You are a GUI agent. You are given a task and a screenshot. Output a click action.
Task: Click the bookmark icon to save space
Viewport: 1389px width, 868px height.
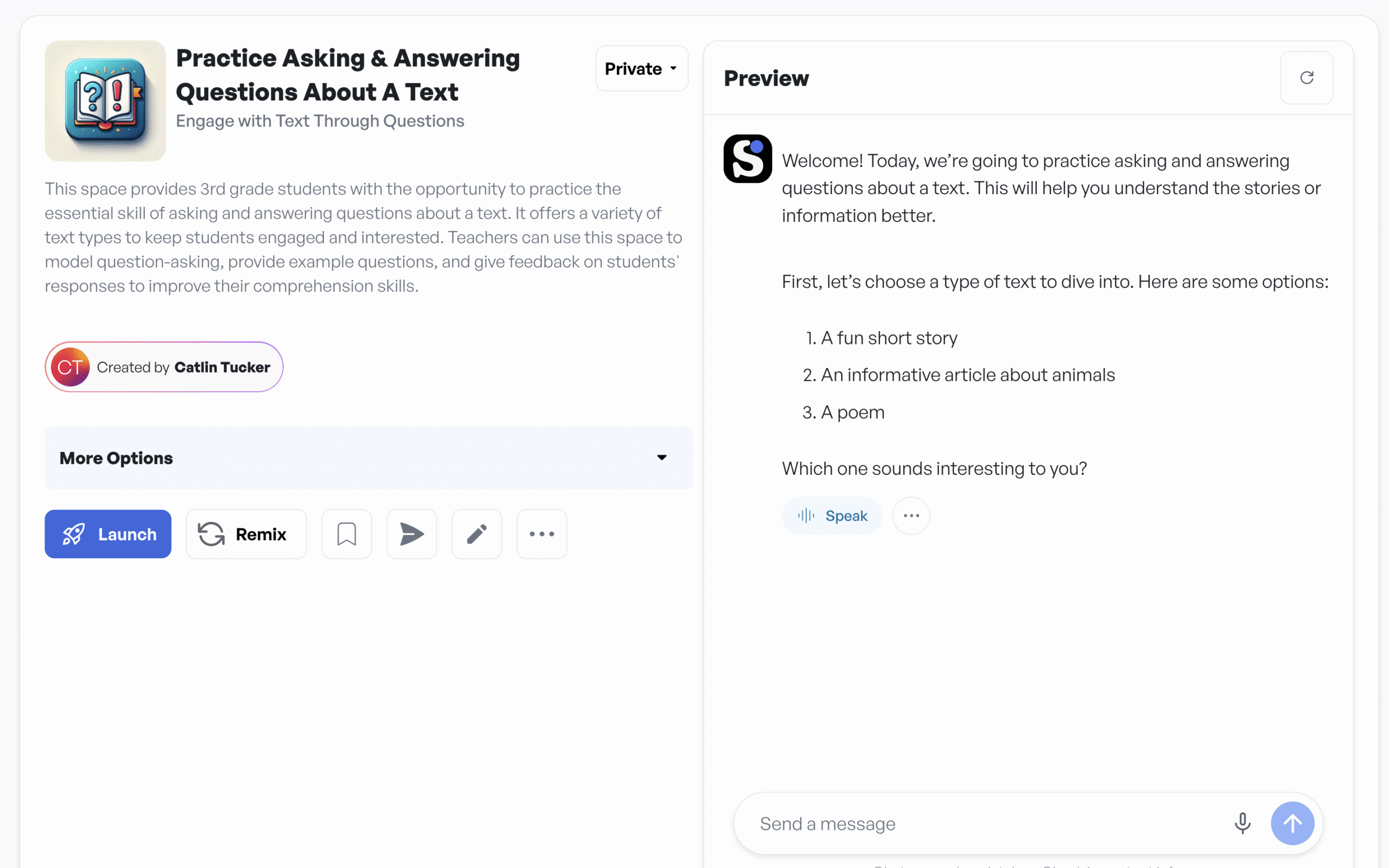pos(347,534)
